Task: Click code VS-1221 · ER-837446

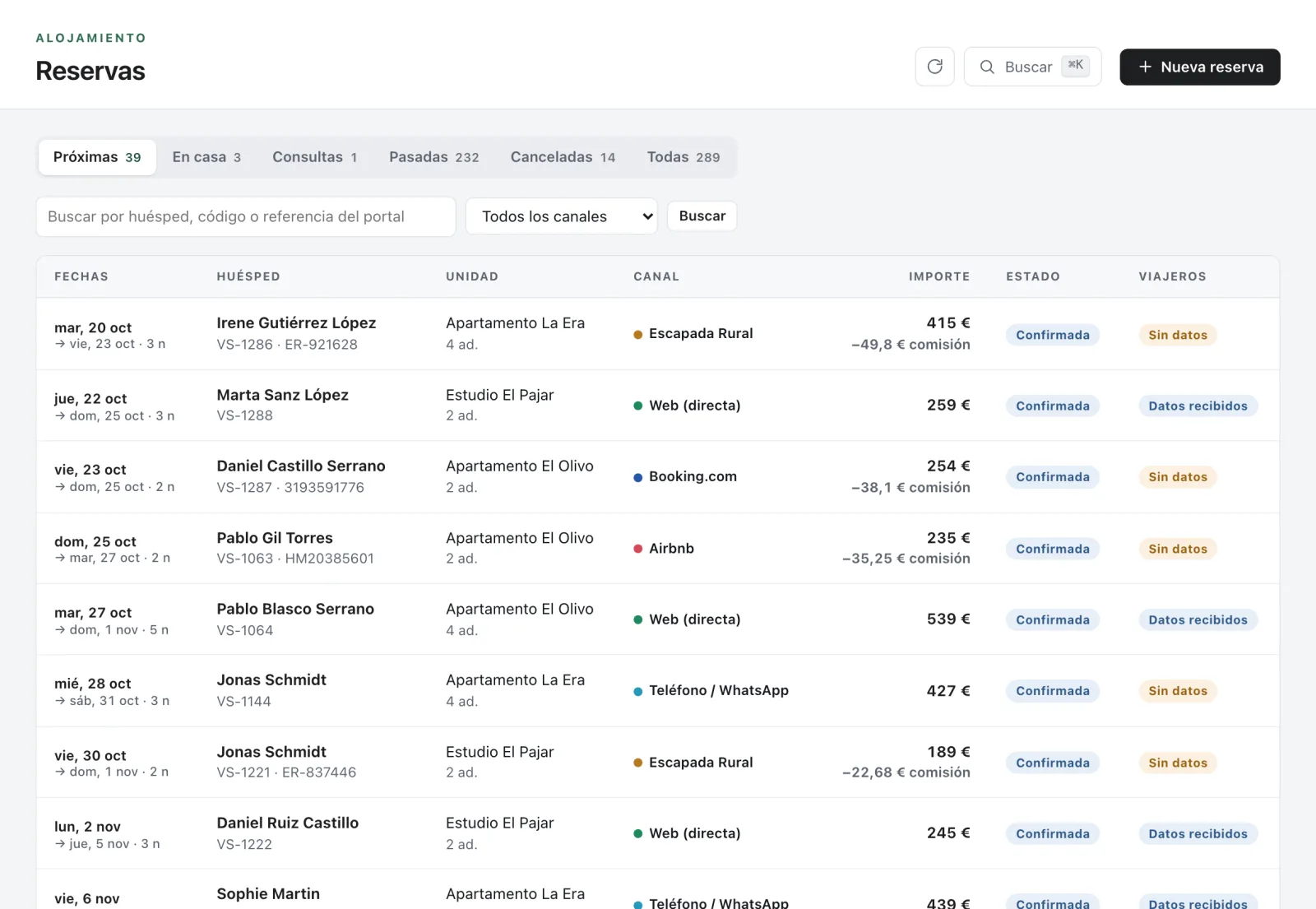Action: pyautogui.click(x=286, y=772)
